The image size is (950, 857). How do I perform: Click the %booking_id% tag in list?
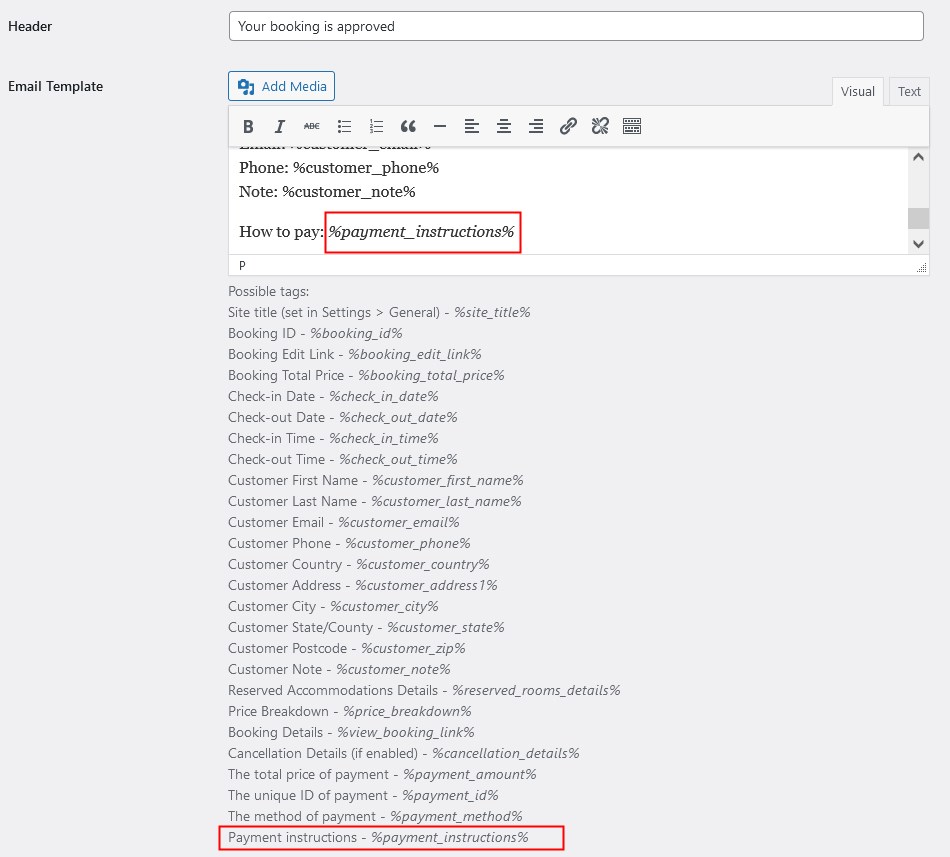(356, 334)
